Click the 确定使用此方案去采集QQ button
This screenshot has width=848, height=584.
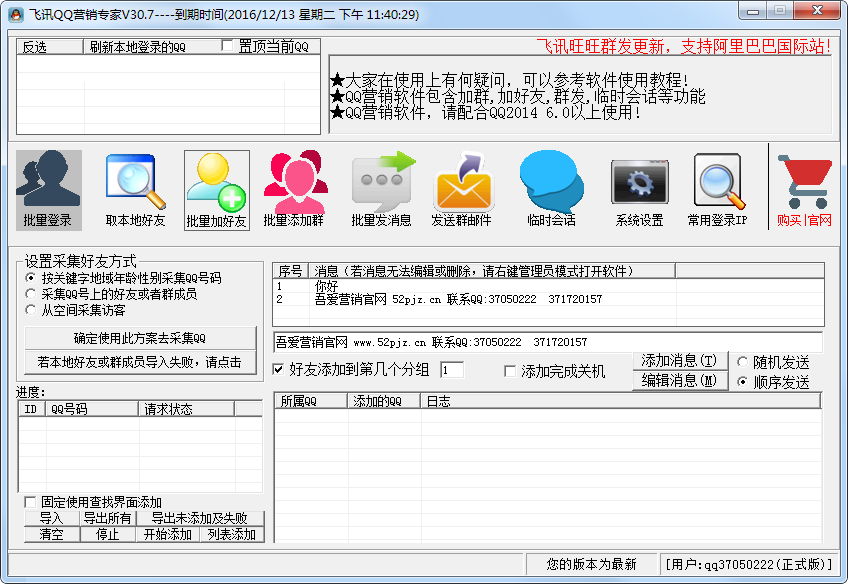point(139,337)
